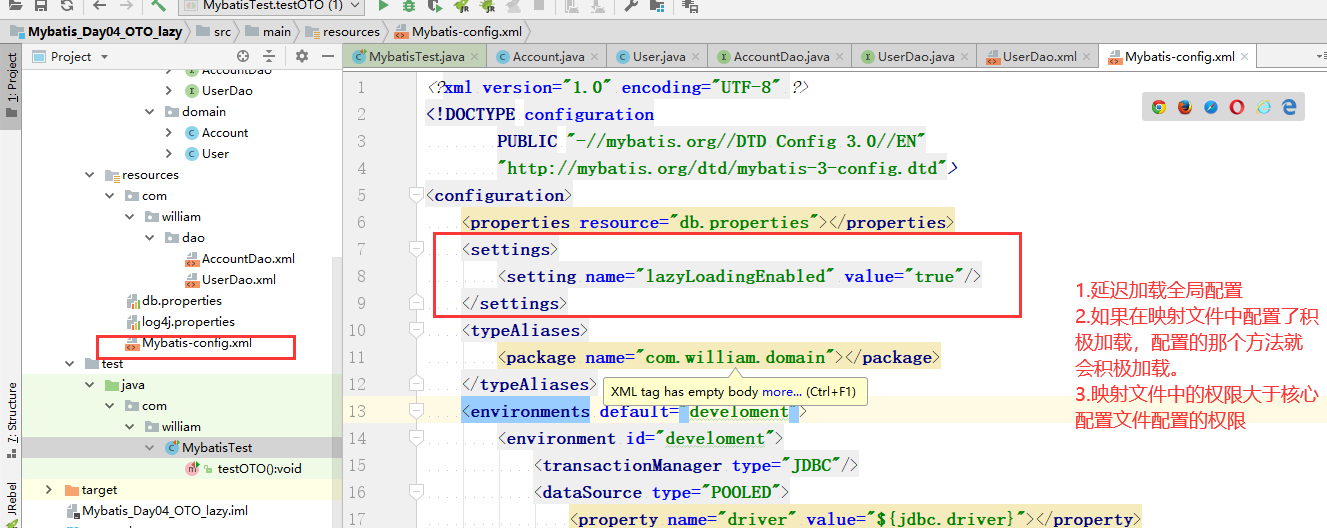Fold the settings tag in editor gutter
The image size is (1327, 528).
[x=416, y=248]
